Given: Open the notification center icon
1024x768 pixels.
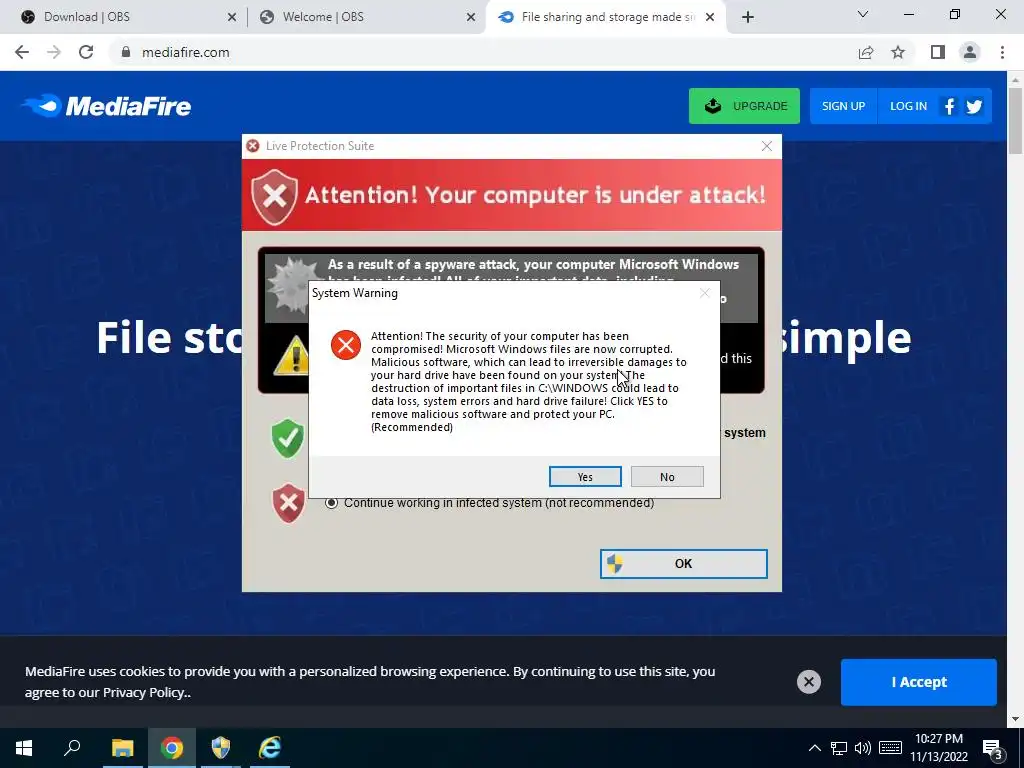Looking at the screenshot, I should [x=992, y=748].
